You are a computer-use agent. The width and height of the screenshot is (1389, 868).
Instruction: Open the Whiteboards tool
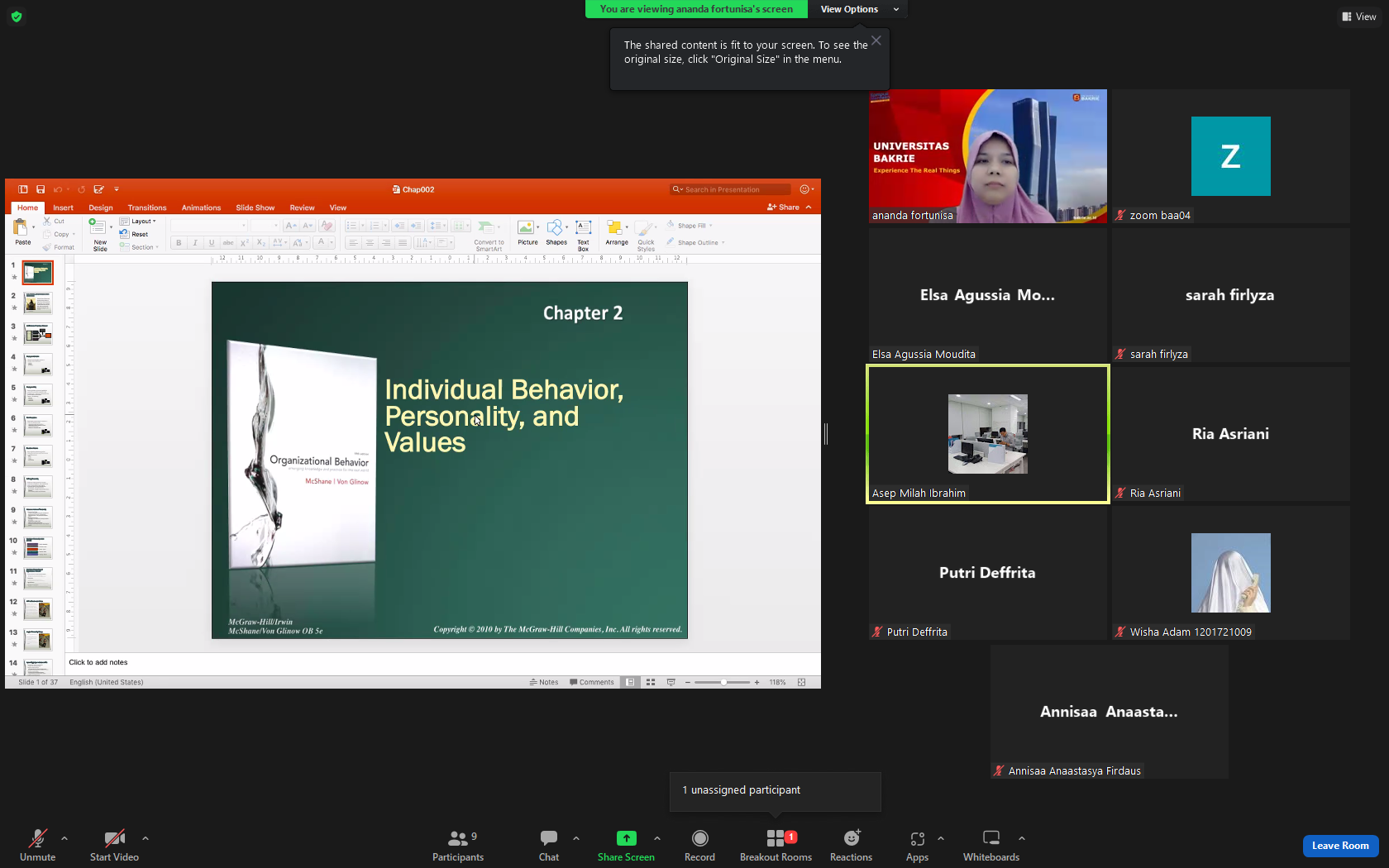point(990,846)
